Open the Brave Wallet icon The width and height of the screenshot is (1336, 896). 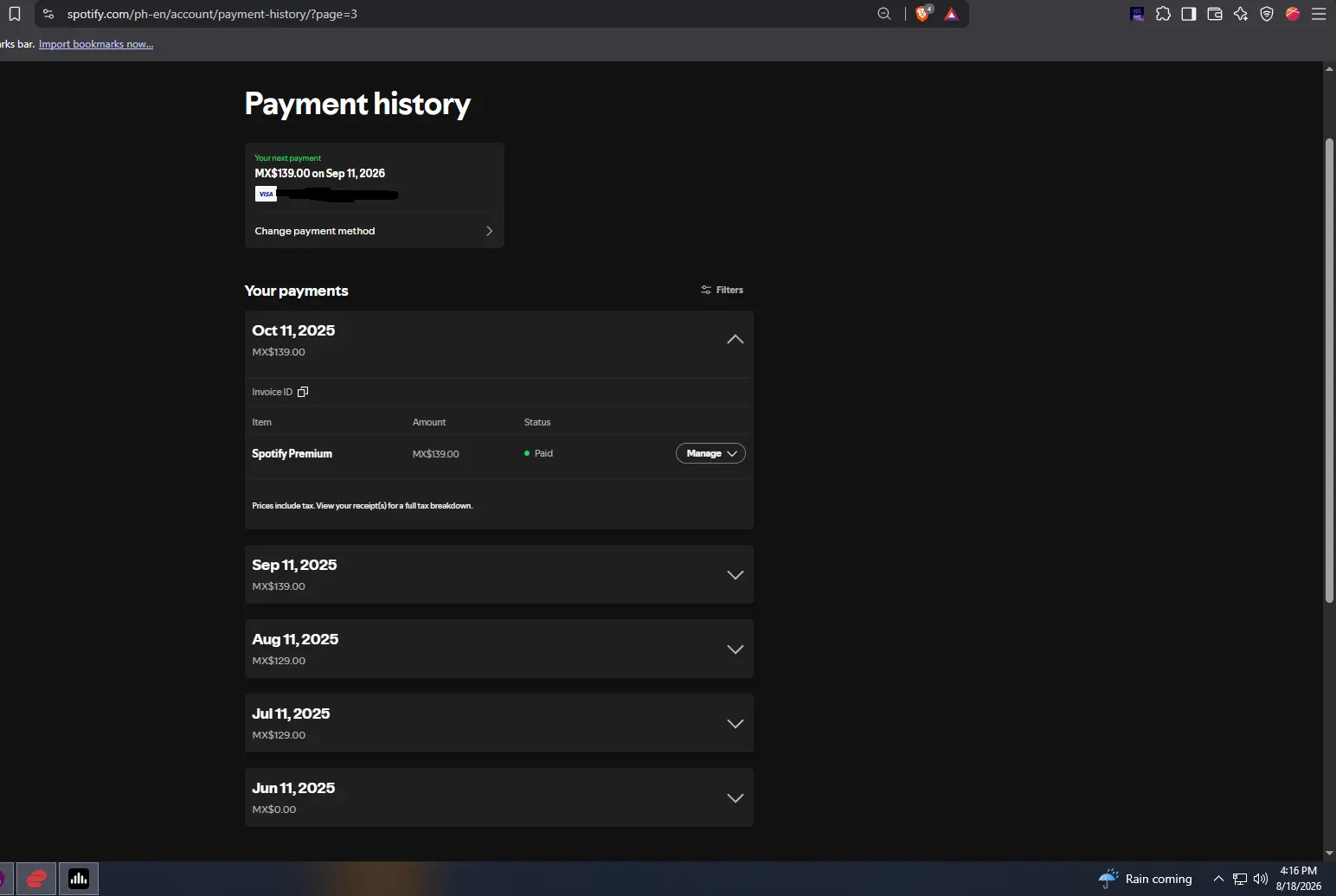coord(1215,14)
